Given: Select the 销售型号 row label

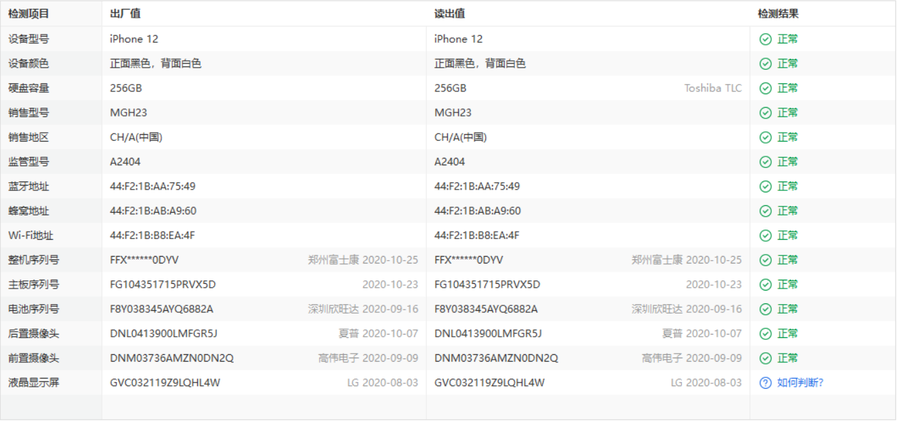Looking at the screenshot, I should coord(29,113).
